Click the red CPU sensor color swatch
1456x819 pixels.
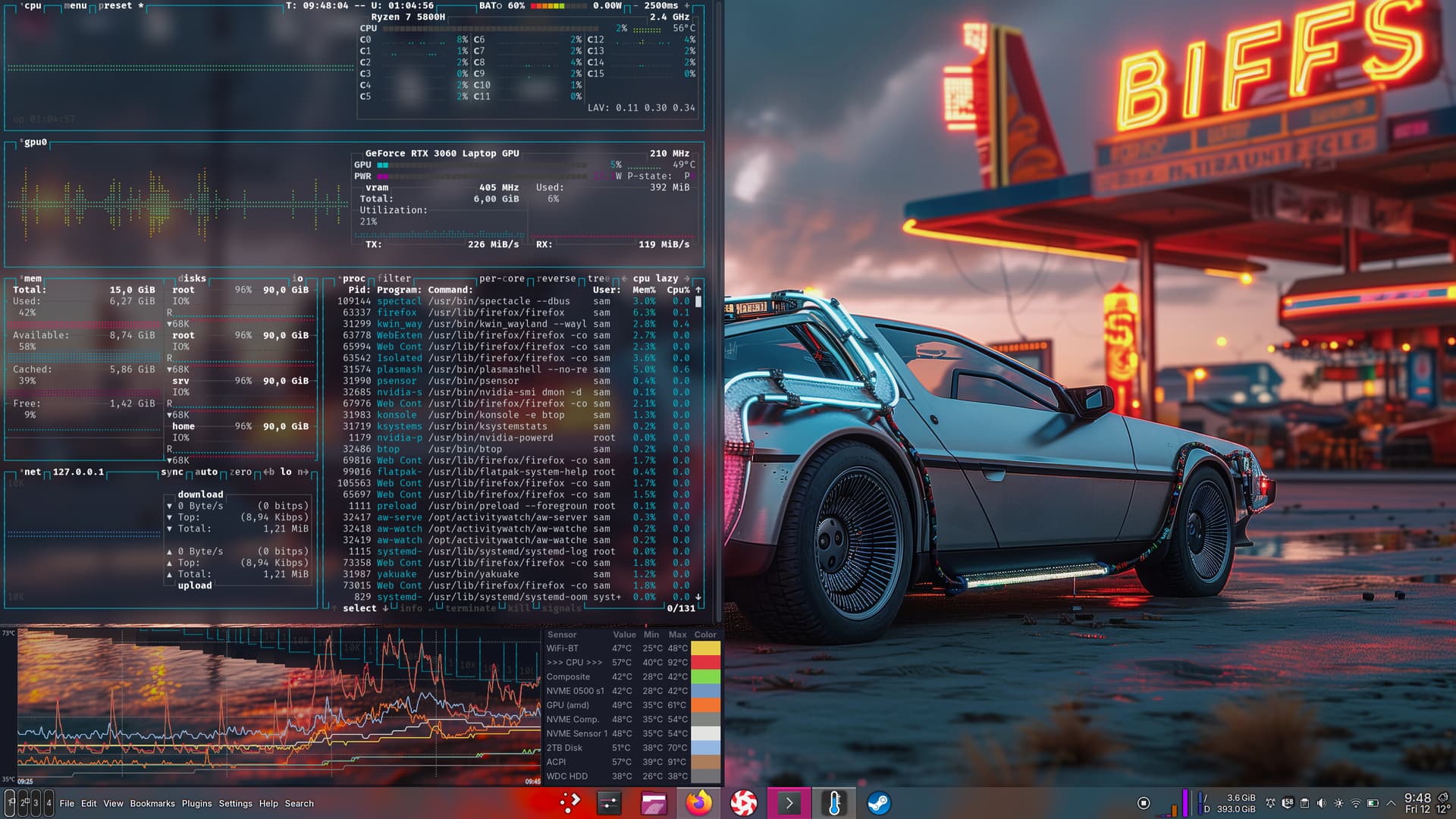click(705, 663)
